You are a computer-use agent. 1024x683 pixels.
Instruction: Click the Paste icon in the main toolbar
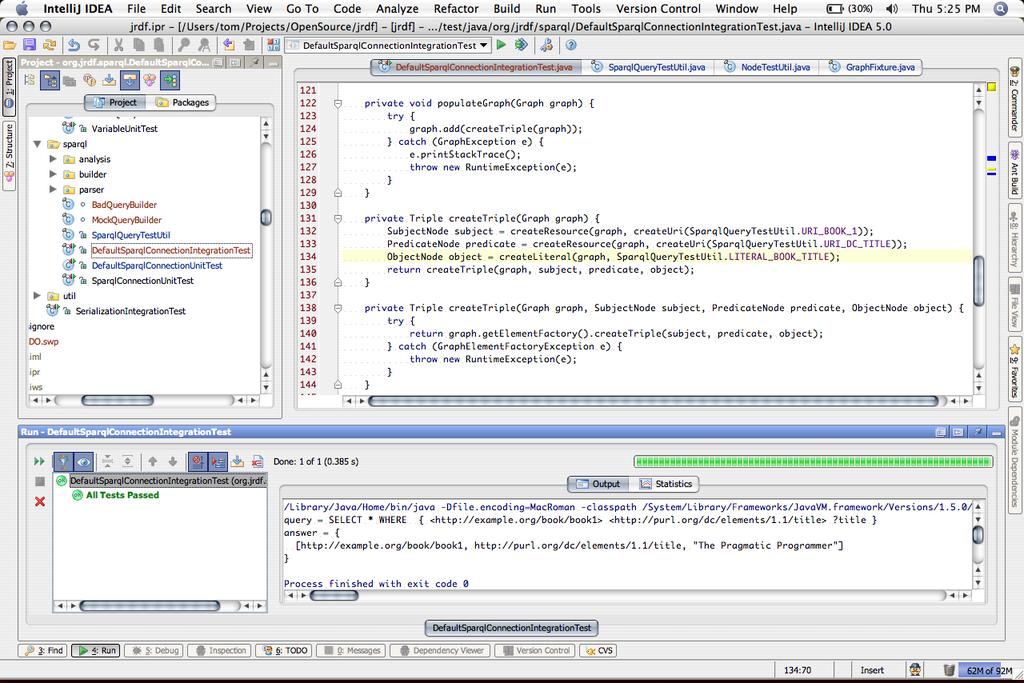click(159, 45)
